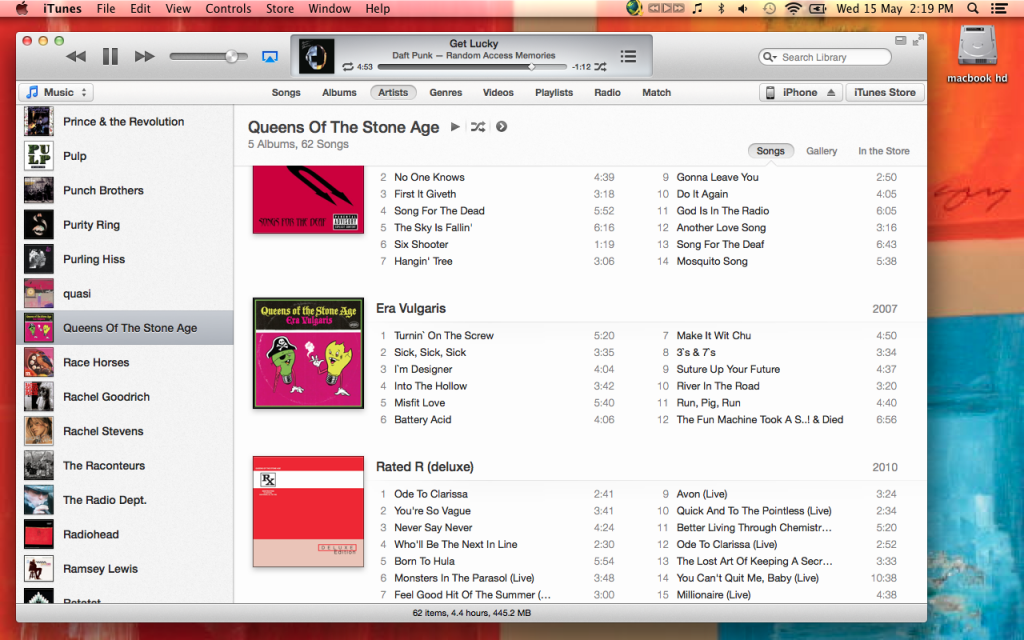Switch to the Playlists tab
The height and width of the screenshot is (640, 1024).
pos(554,93)
